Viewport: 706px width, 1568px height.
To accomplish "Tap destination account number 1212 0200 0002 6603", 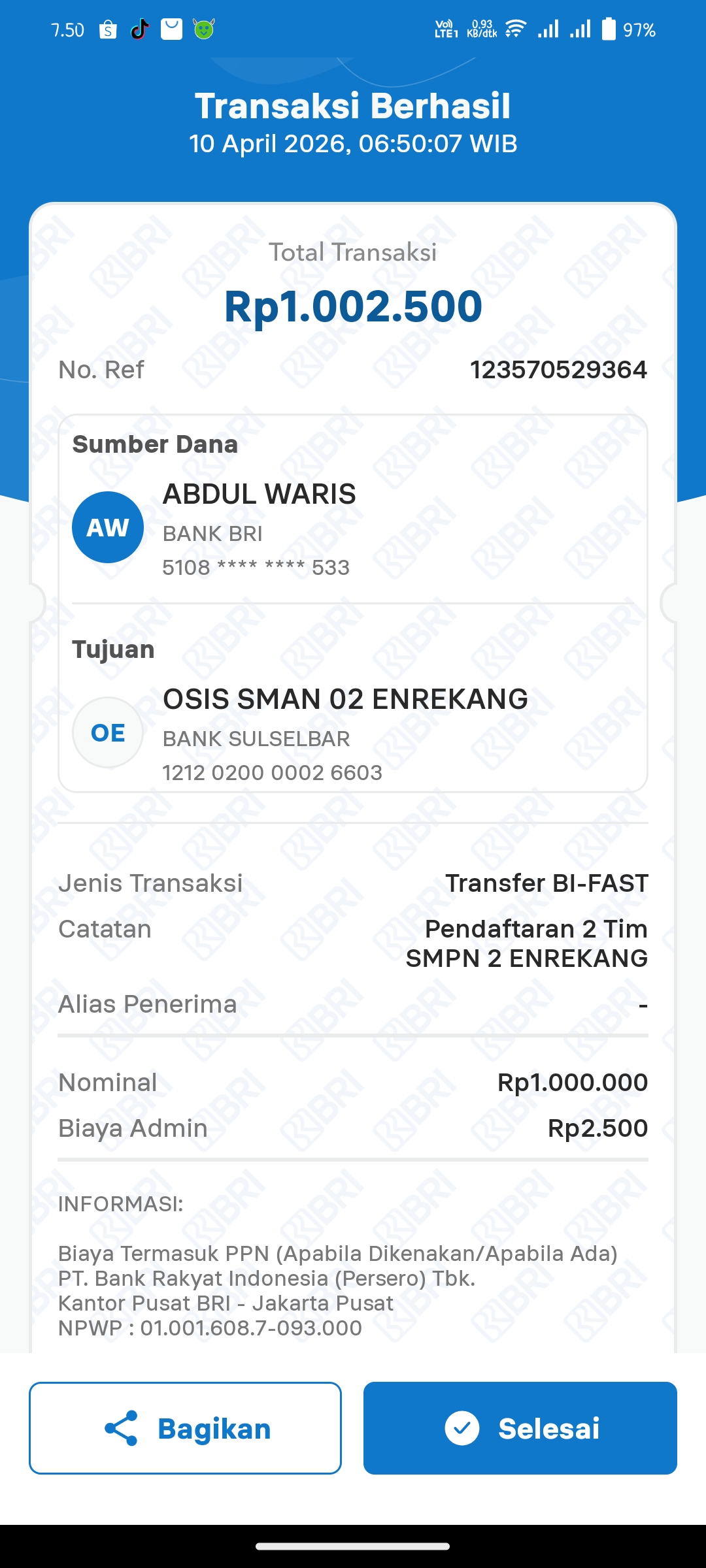I will coord(272,773).
